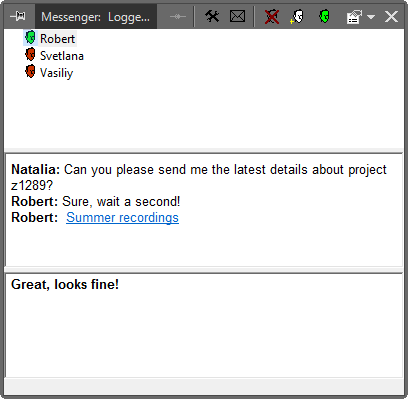Image resolution: width=408 pixels, height=399 pixels.
Task: Click the add contact icon with the plus
Action: [297, 16]
